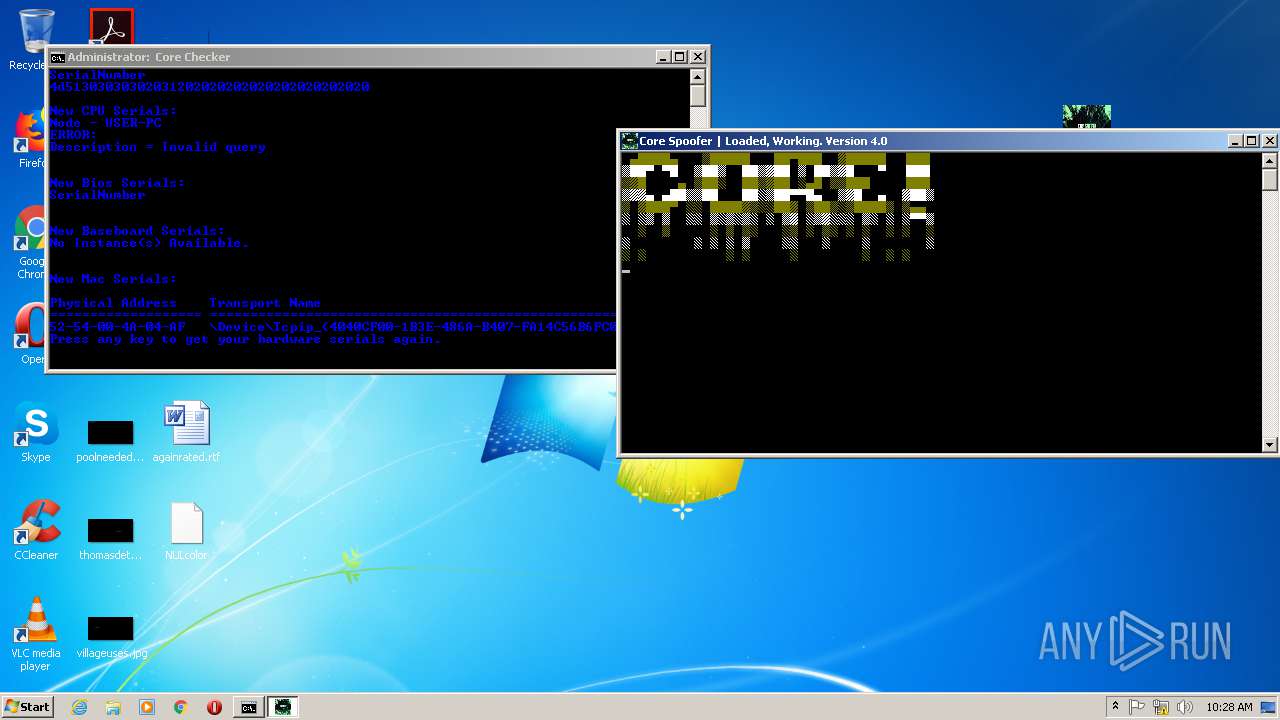The width and height of the screenshot is (1280, 720).
Task: Click Core Spoofer scrollbar down arrow
Action: pos(1270,445)
